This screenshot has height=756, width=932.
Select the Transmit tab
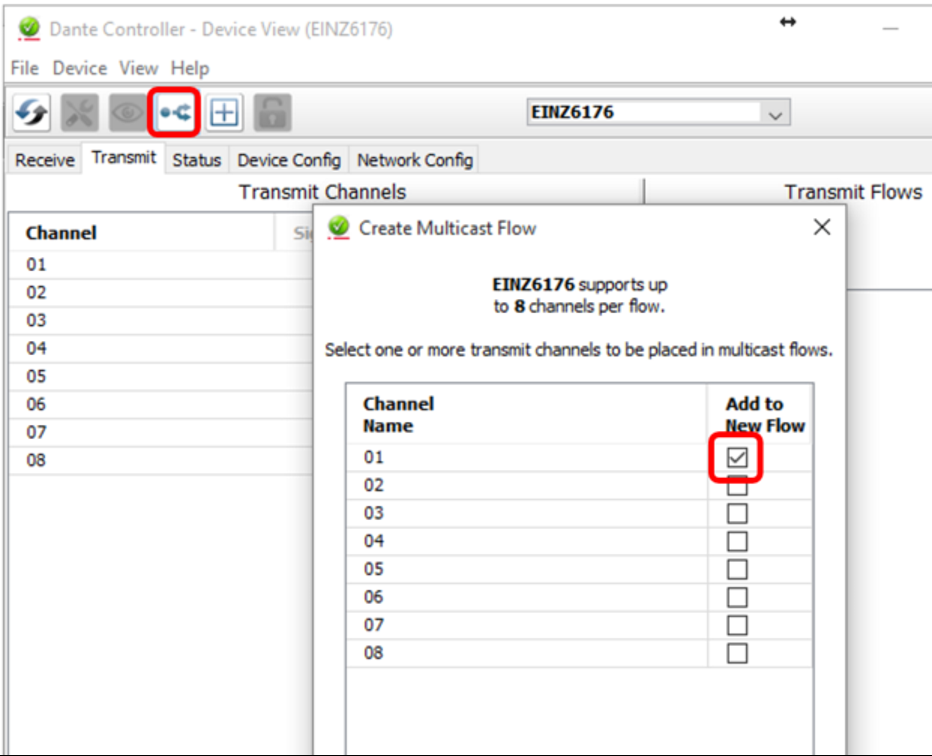(124, 158)
